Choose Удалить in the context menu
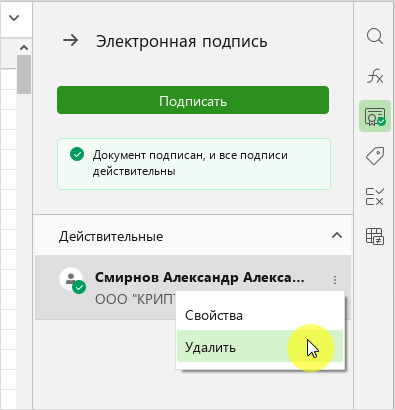This screenshot has width=395, height=410. (x=260, y=346)
